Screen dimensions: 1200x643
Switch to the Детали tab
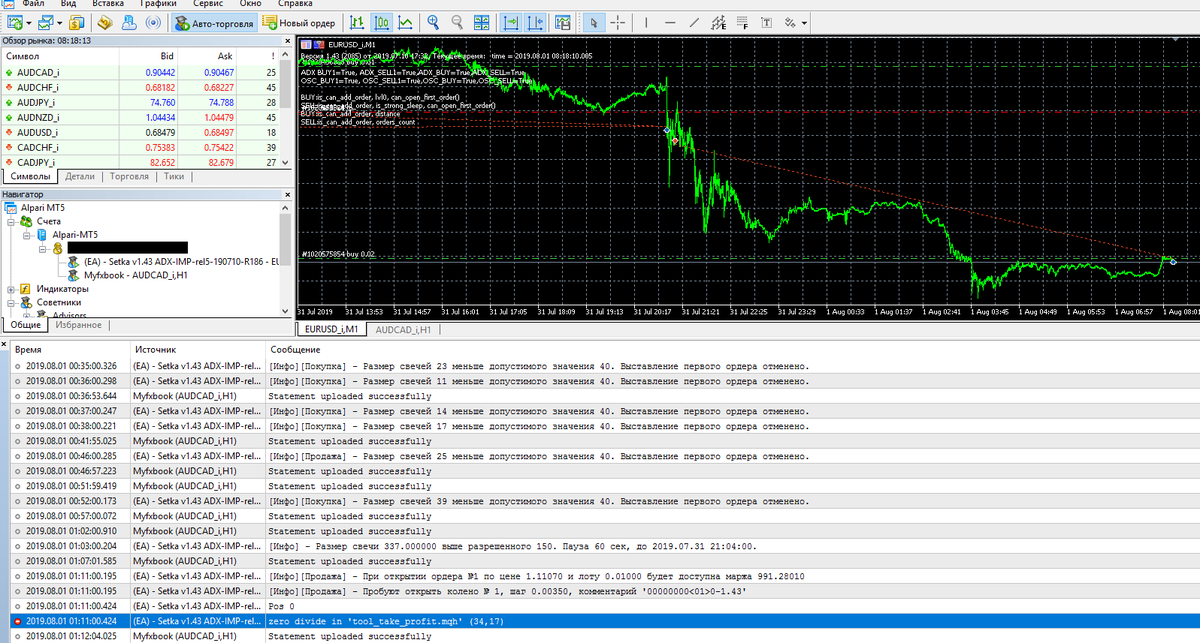point(80,176)
